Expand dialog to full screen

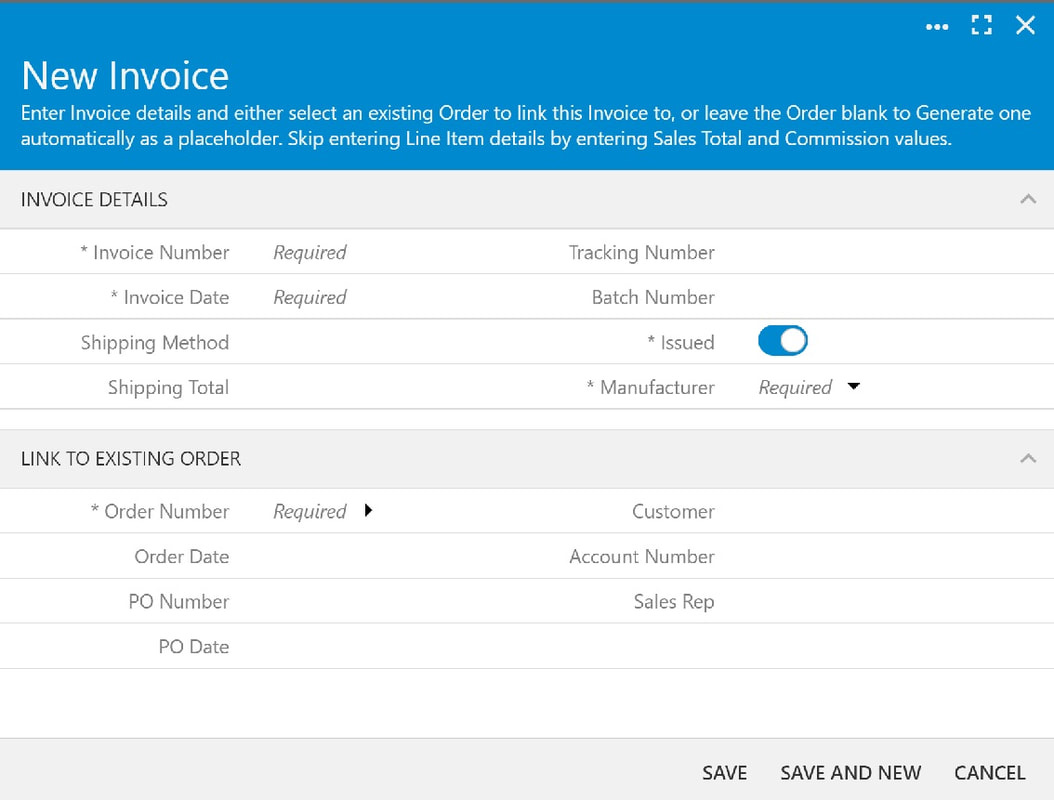pyautogui.click(x=981, y=26)
